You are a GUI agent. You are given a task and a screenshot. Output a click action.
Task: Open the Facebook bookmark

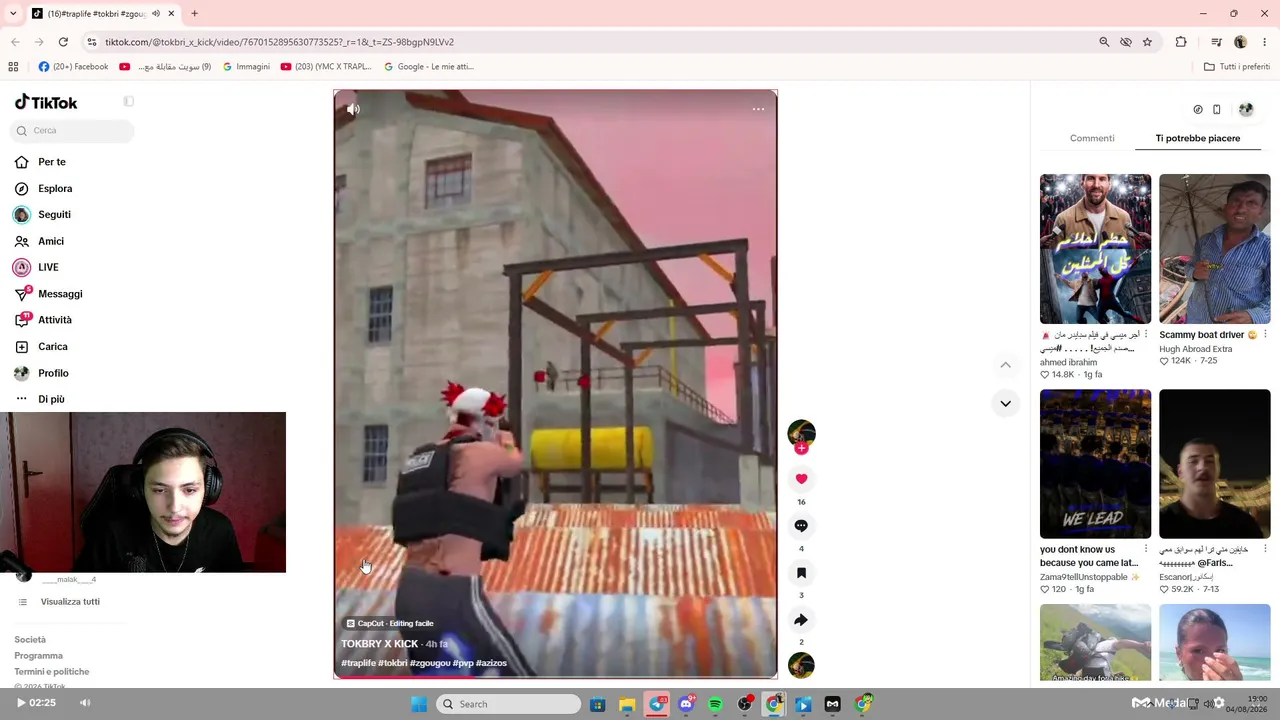click(x=73, y=67)
